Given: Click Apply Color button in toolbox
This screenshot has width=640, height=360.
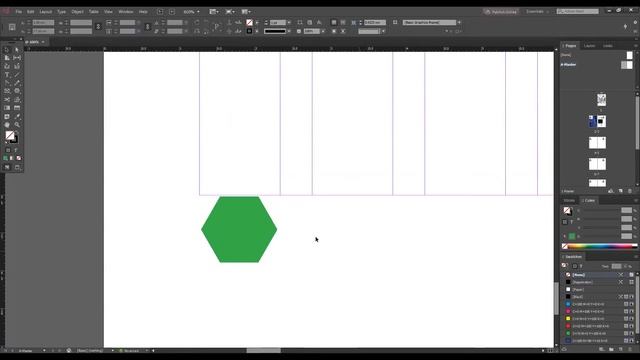Looking at the screenshot, I should point(5,158).
